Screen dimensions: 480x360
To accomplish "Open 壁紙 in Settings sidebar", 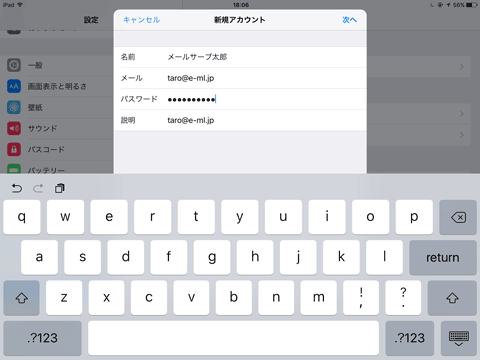I will (x=57, y=107).
